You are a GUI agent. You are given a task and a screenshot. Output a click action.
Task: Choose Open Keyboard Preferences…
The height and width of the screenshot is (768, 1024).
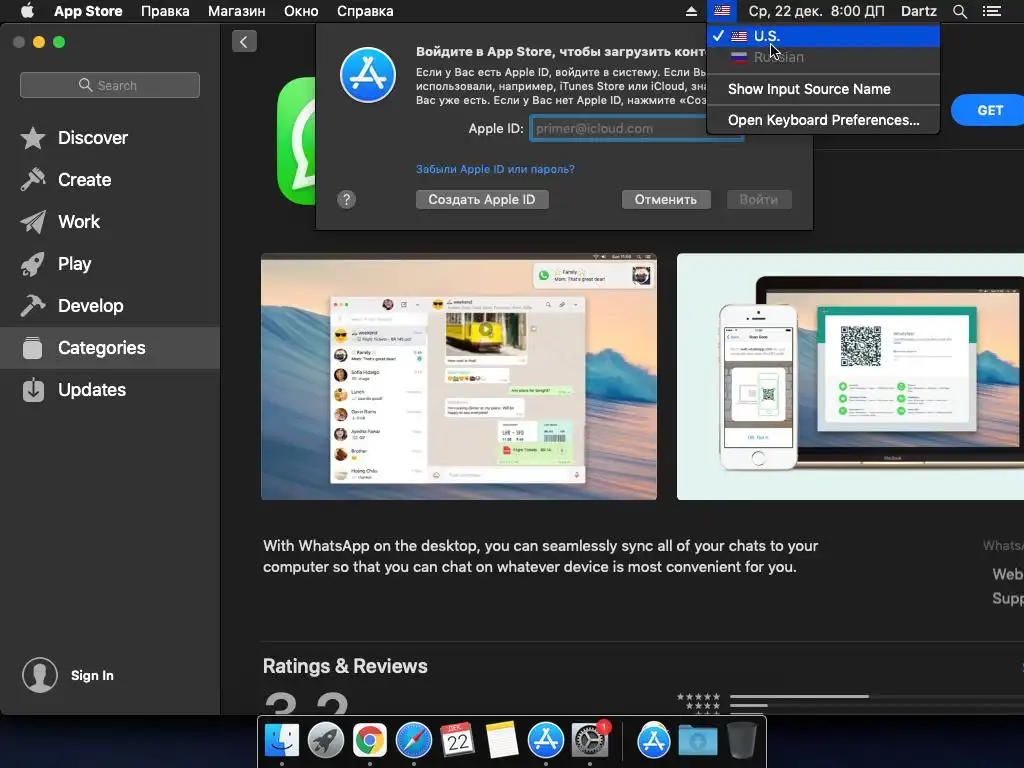[x=823, y=120]
